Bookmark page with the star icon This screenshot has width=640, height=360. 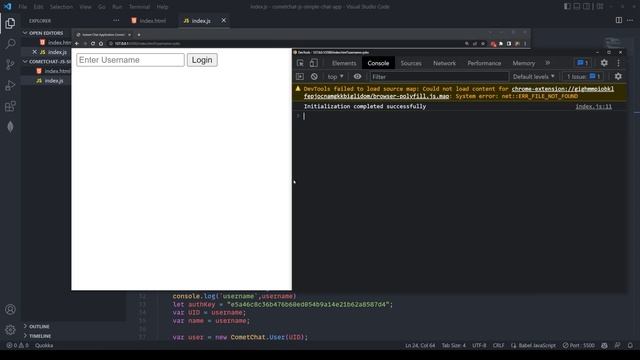(x=483, y=44)
